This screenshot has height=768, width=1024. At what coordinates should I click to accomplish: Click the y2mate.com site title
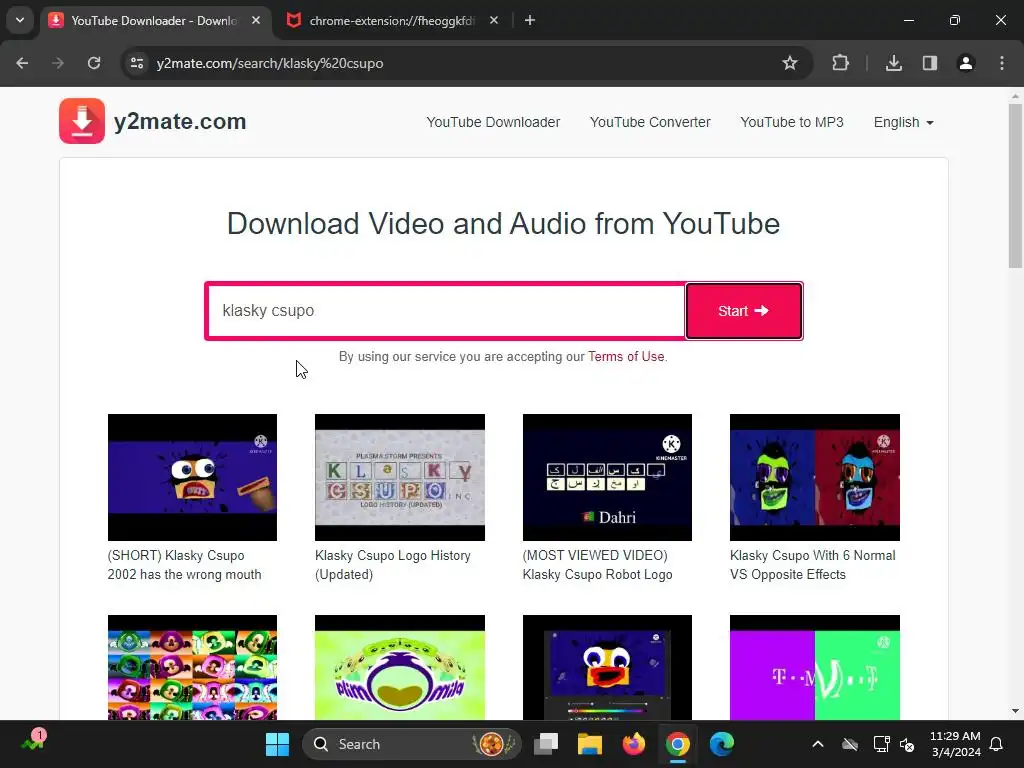pos(180,121)
